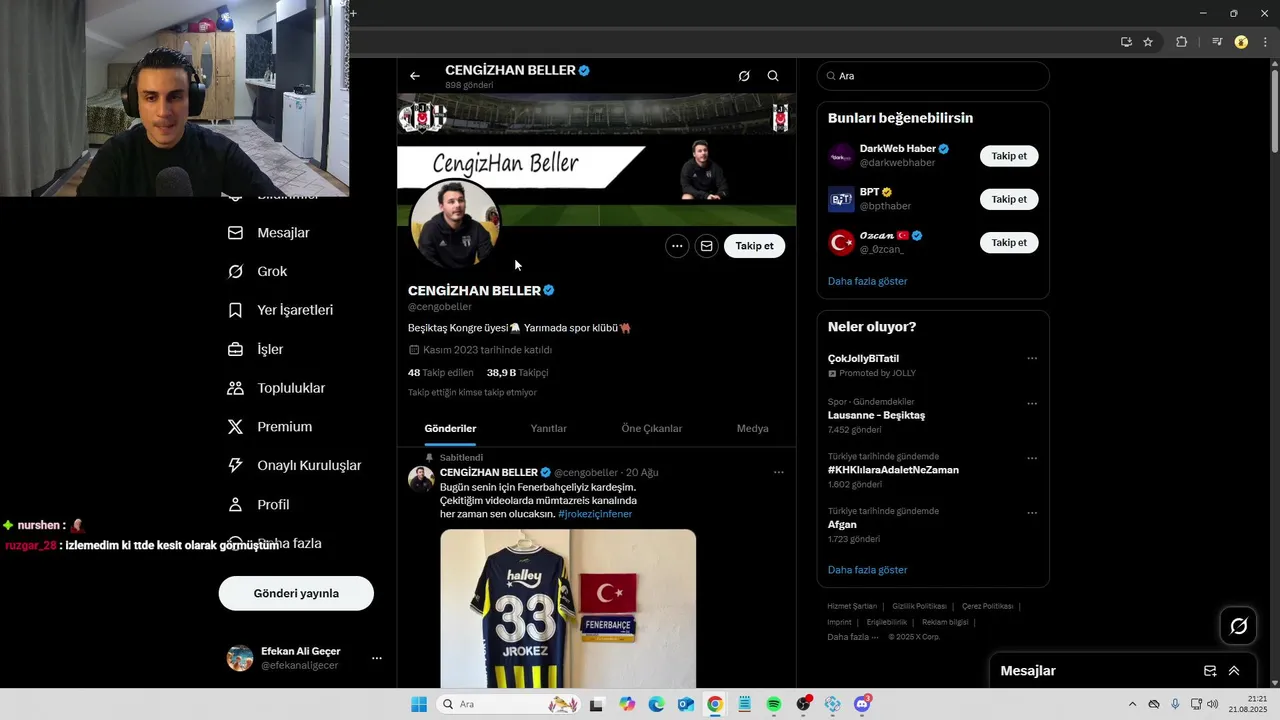Viewport: 1280px width, 720px height.
Task: Follow CENGİZHAN BELLER with Takip et
Action: [754, 246]
